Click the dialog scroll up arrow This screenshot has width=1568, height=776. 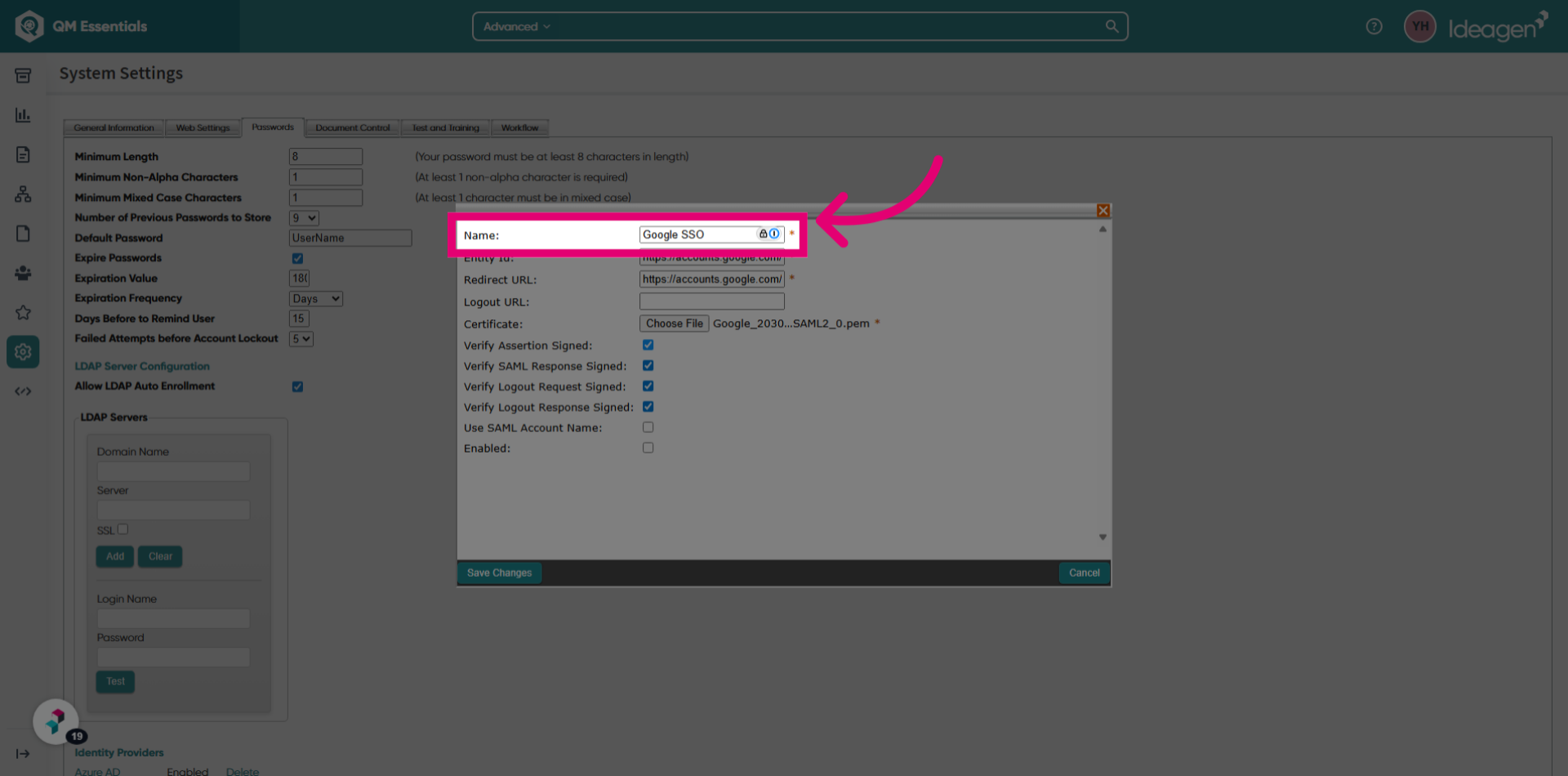(1102, 230)
